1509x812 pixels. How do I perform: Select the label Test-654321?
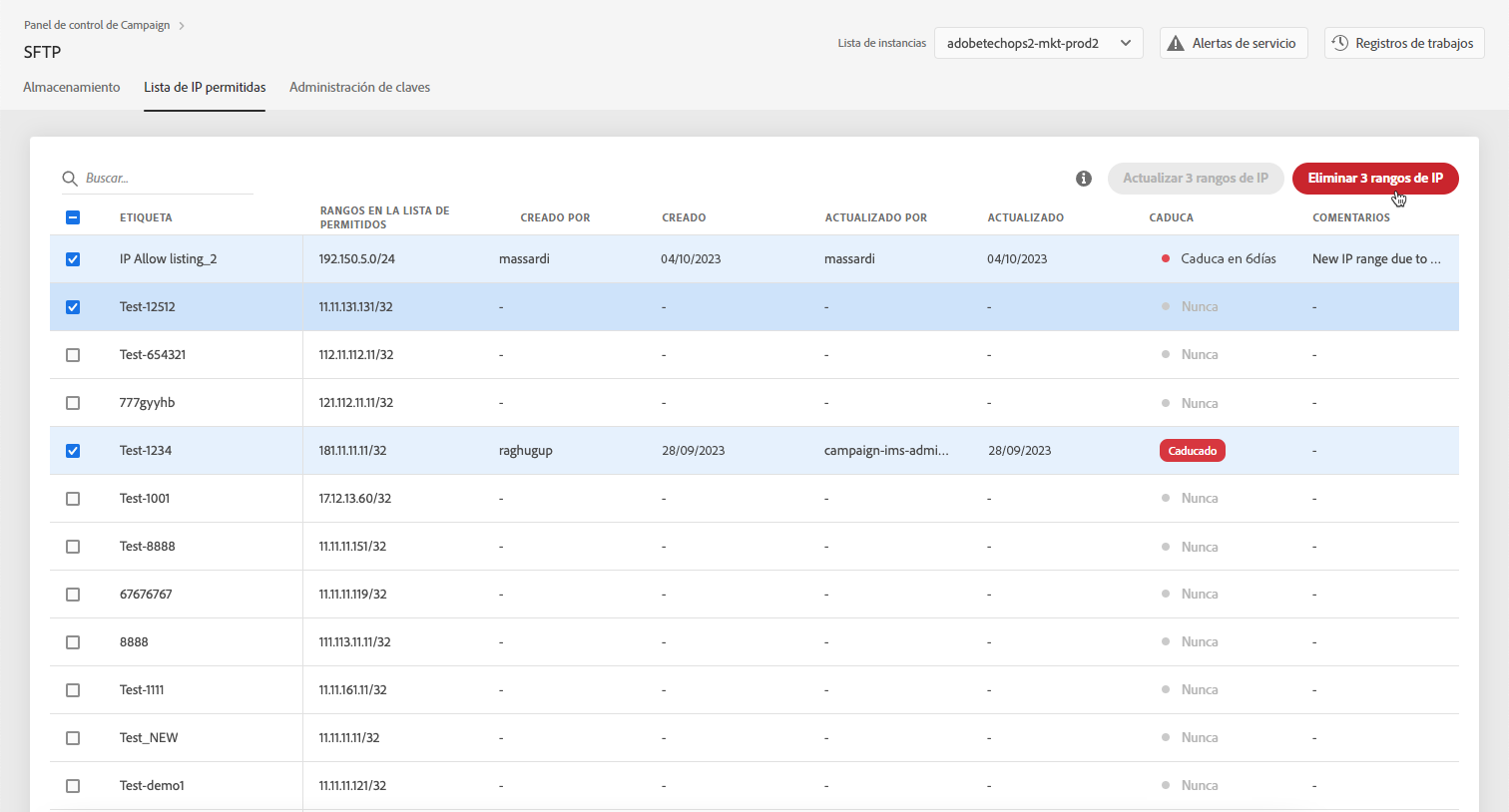click(x=153, y=355)
